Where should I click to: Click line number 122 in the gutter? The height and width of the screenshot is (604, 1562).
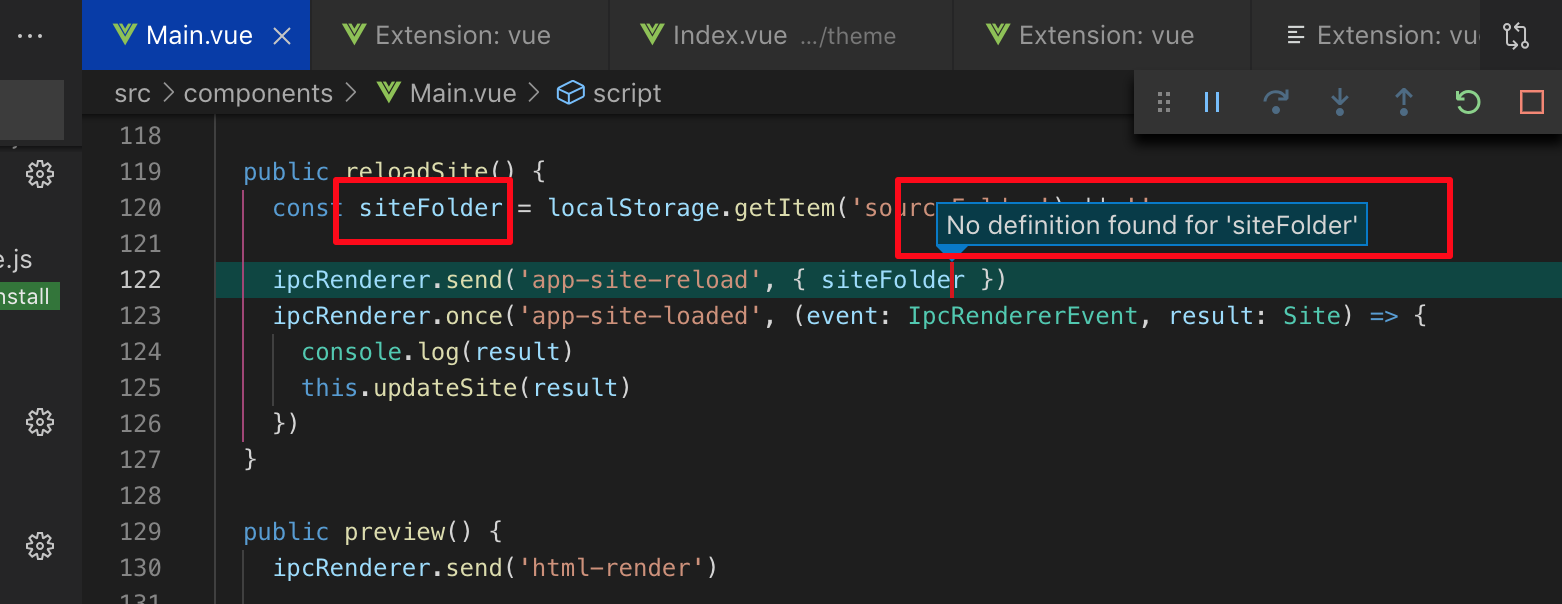click(140, 280)
